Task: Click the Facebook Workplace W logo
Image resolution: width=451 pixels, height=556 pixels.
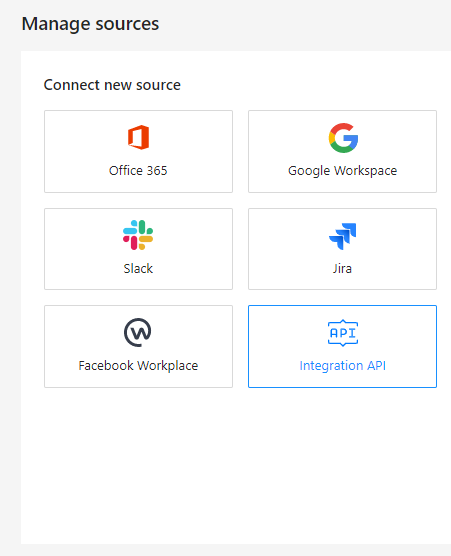Action: tap(138, 332)
